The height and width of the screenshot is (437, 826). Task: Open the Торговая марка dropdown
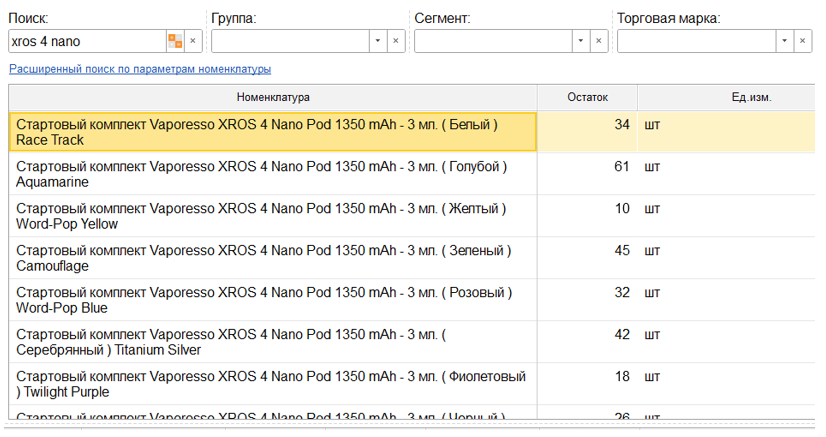(783, 41)
